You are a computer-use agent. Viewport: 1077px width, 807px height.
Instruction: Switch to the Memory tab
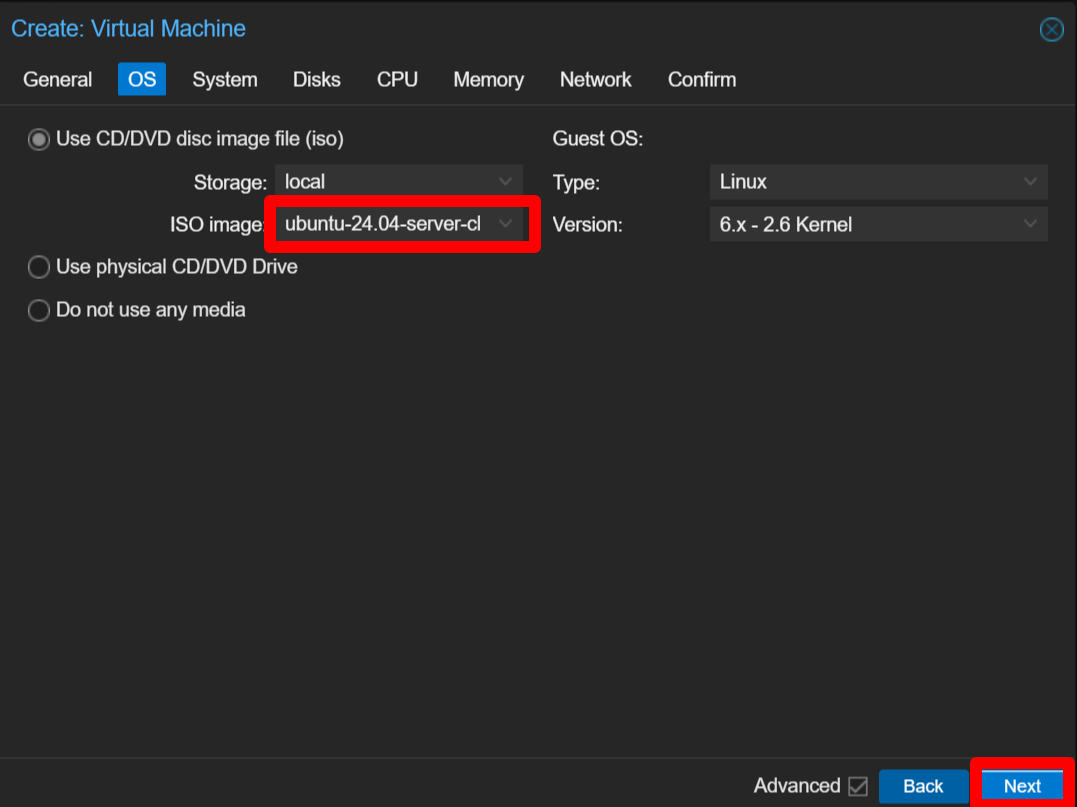click(x=488, y=80)
